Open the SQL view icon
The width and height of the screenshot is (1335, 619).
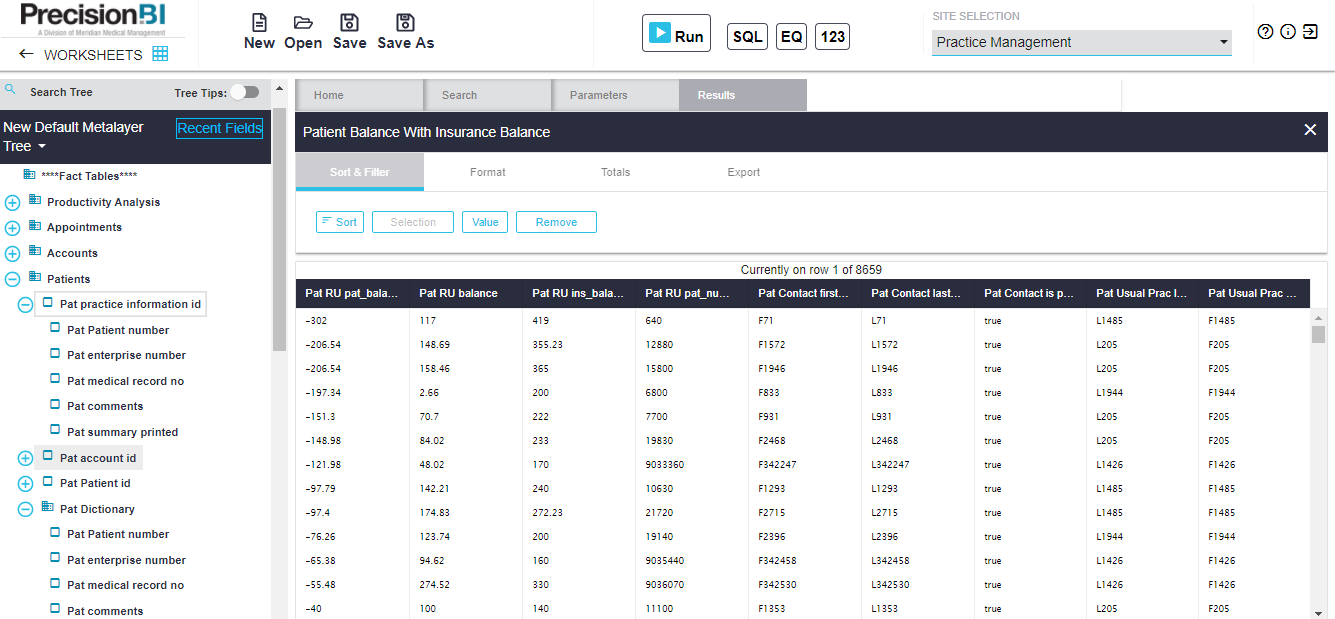pyautogui.click(x=747, y=36)
